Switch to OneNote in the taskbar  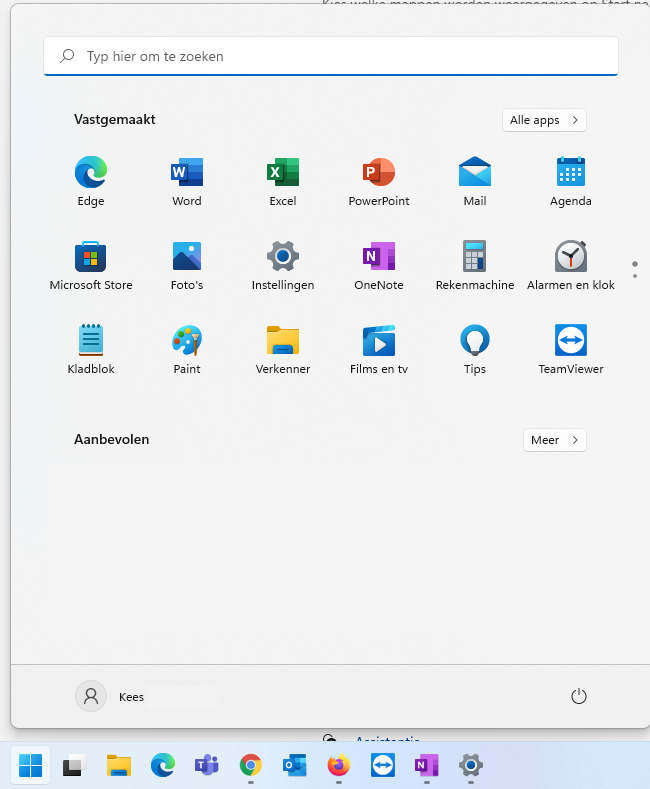[x=427, y=765]
